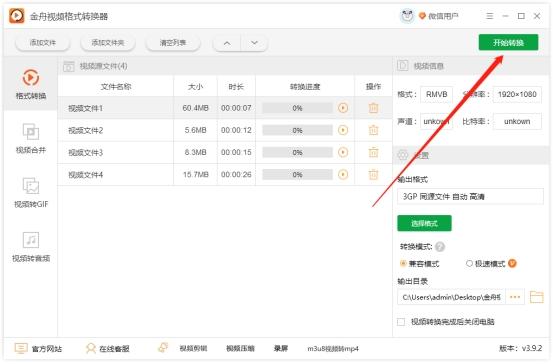Click the 60.4MB size cell
553x364 pixels.
click(195, 108)
